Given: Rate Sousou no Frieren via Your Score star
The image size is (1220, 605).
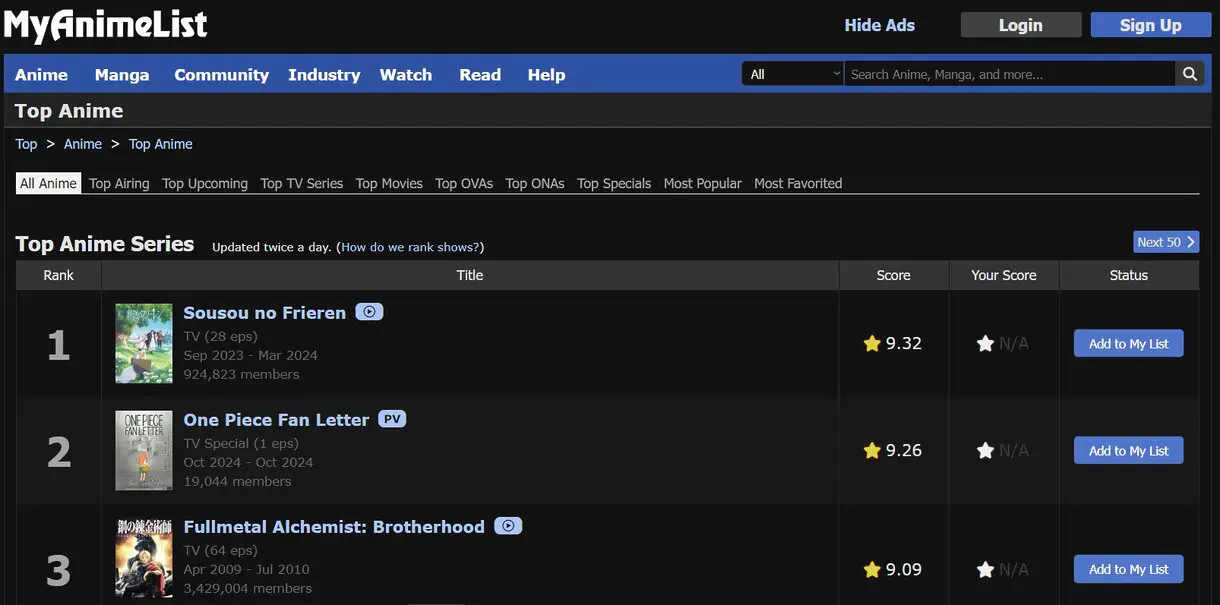Looking at the screenshot, I should [x=985, y=343].
